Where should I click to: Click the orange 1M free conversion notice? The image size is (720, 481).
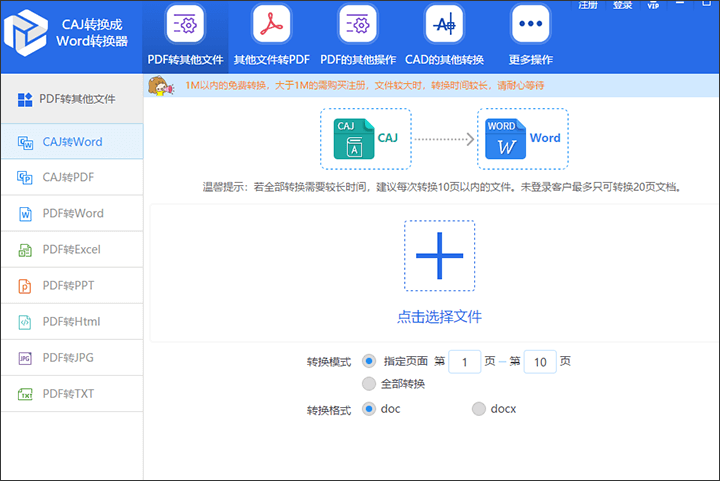pyautogui.click(x=365, y=86)
